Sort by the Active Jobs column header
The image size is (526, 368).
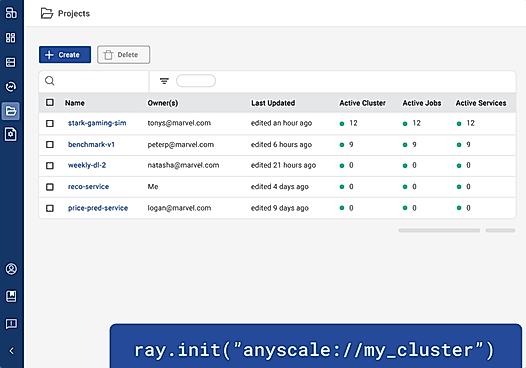click(422, 103)
